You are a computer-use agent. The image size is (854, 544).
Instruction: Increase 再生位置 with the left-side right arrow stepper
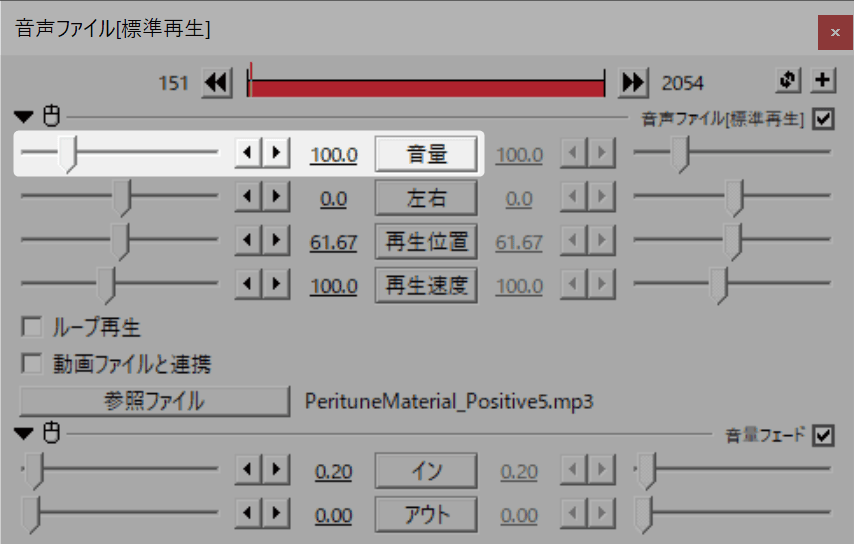tap(276, 240)
